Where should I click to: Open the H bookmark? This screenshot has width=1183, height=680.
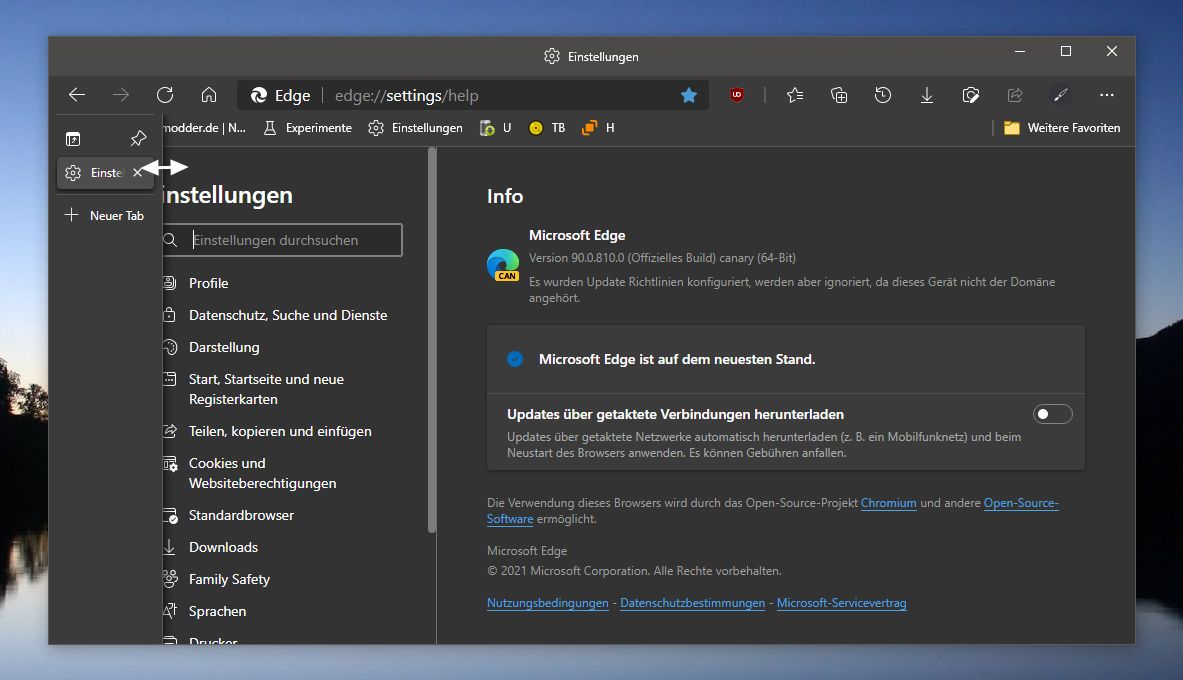(x=598, y=128)
